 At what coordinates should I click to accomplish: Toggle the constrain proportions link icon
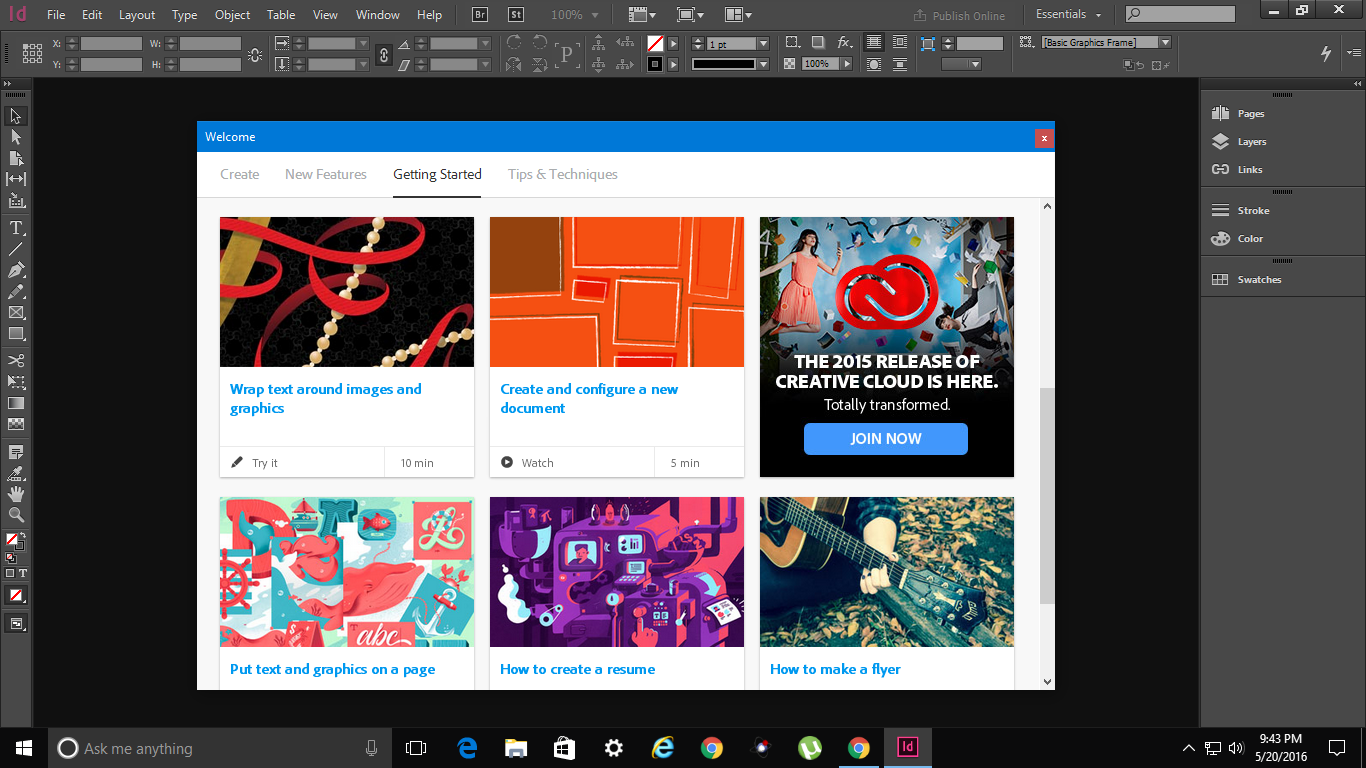384,56
